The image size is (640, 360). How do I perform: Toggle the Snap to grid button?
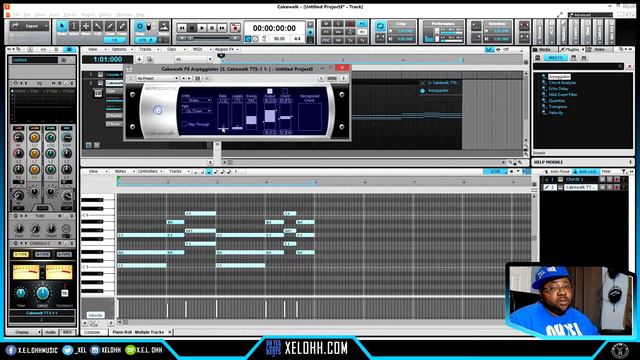[x=140, y=27]
